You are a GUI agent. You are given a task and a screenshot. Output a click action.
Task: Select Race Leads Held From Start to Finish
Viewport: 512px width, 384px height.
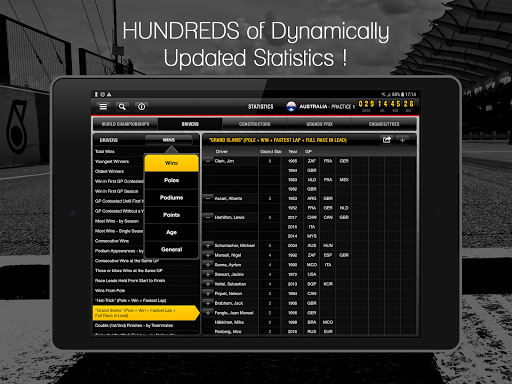point(146,281)
